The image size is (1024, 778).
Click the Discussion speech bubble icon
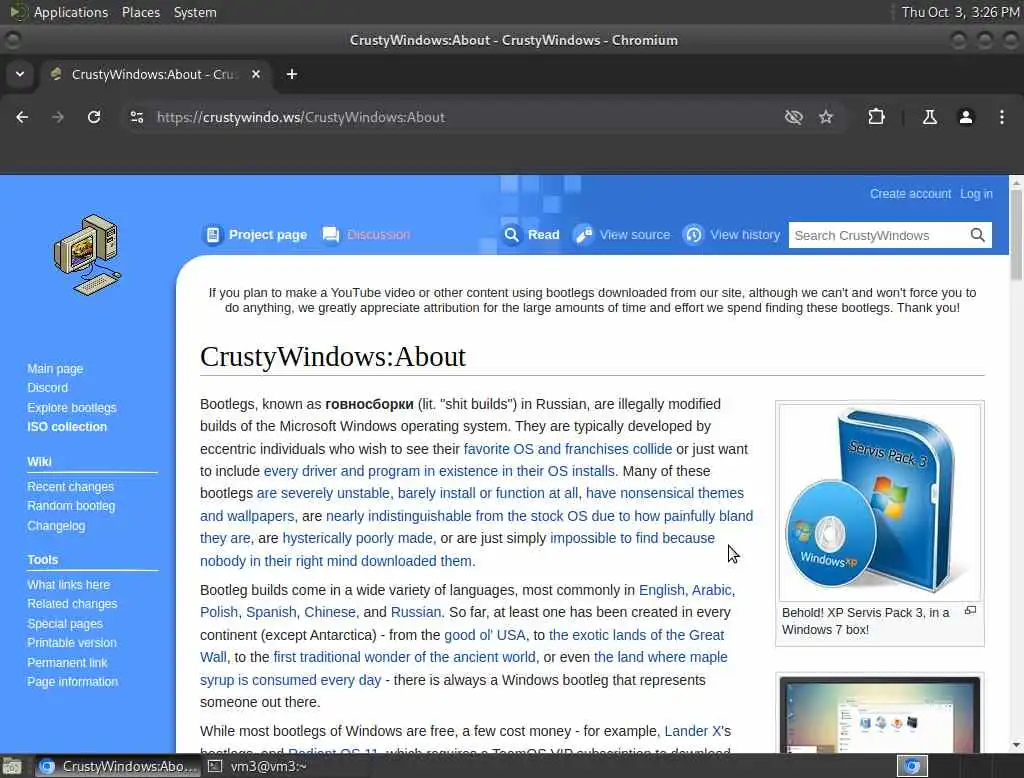click(x=331, y=235)
